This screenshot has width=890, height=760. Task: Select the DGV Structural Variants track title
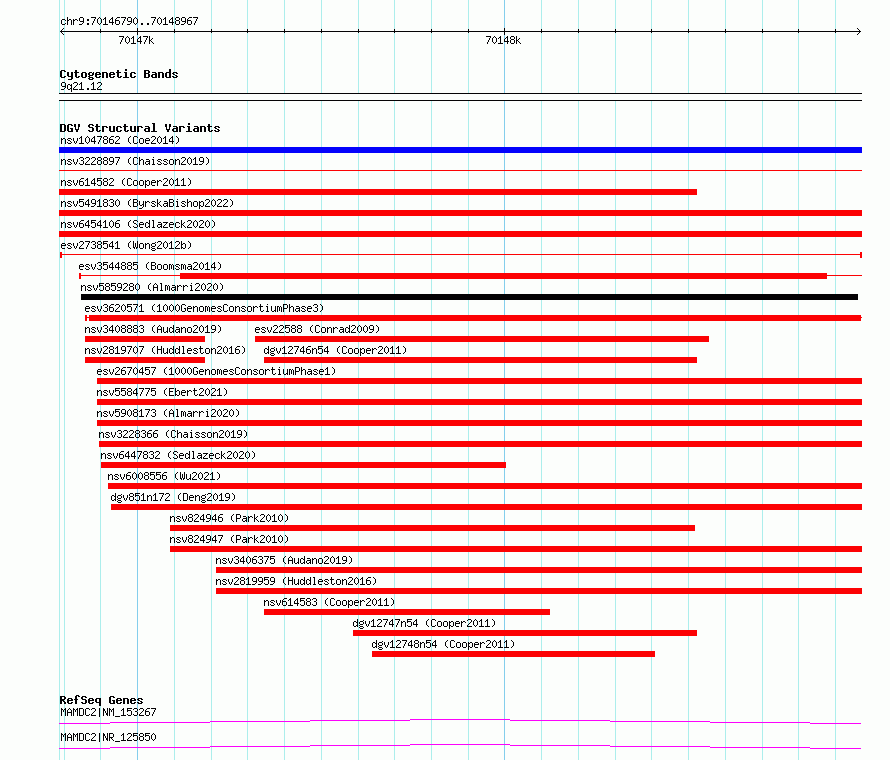[x=140, y=128]
